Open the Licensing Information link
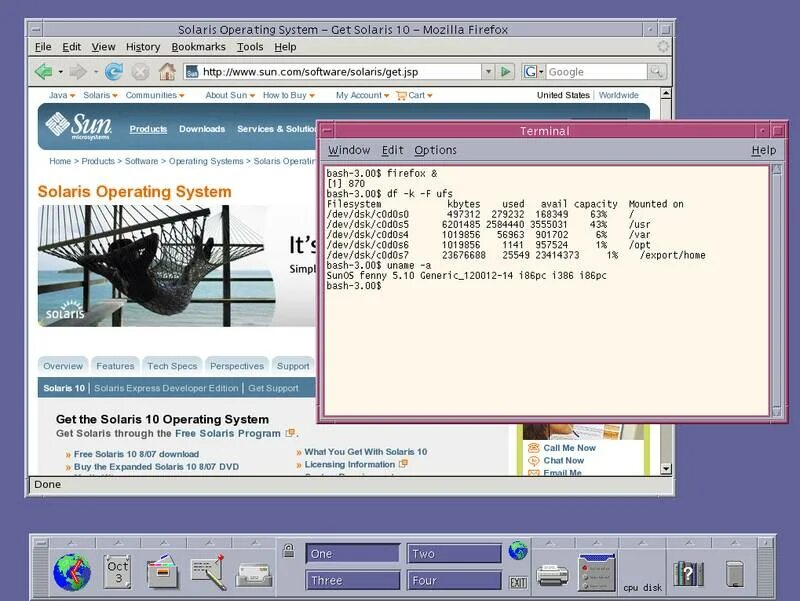 tap(349, 464)
